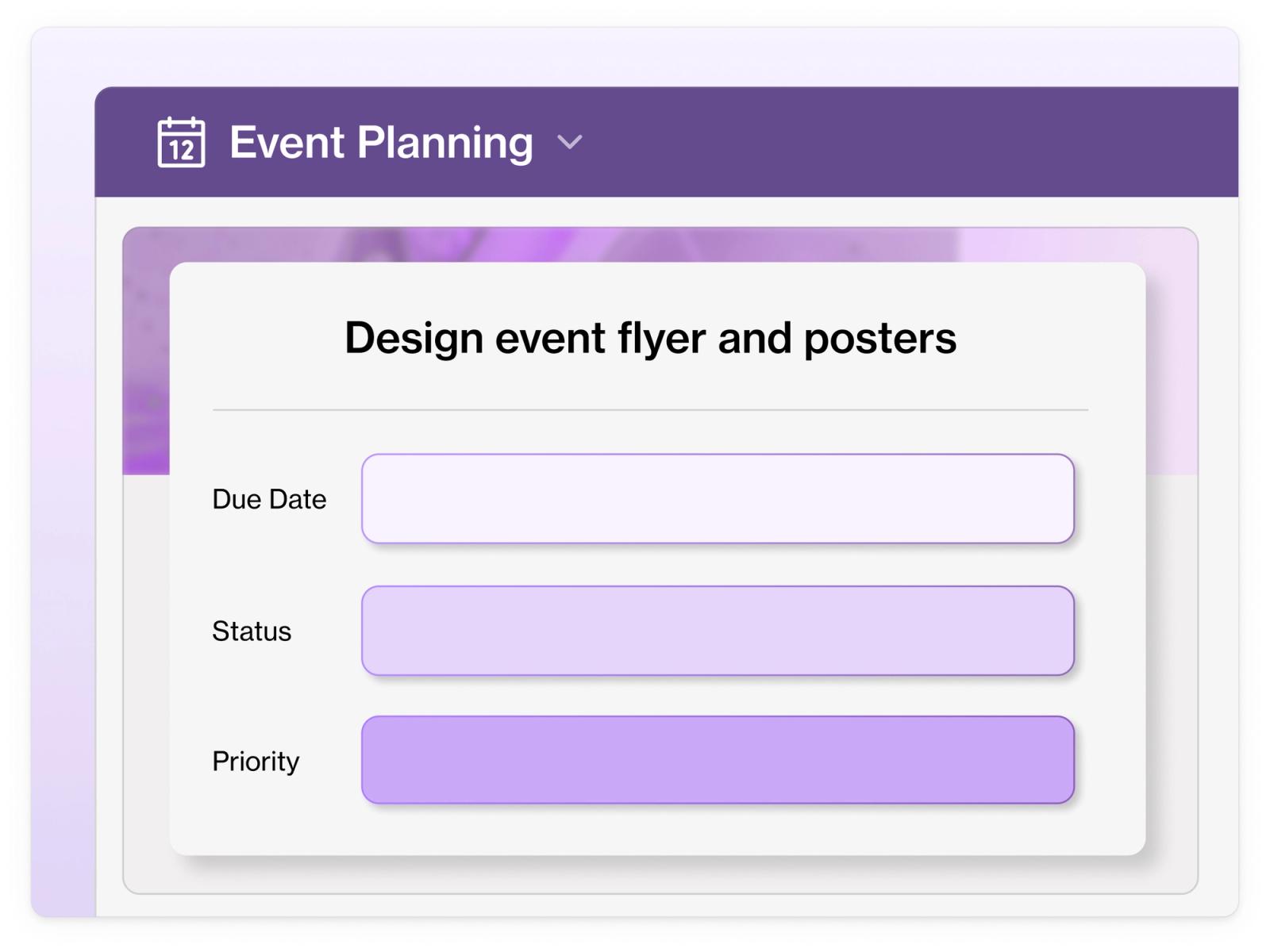Click the pale pink banner area right of card
Image resolution: width=1270 pixels, height=952 pixels.
1172,351
